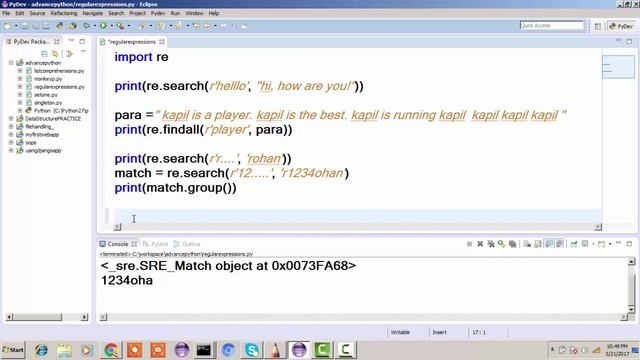Open the Pydev menu

(x=158, y=13)
